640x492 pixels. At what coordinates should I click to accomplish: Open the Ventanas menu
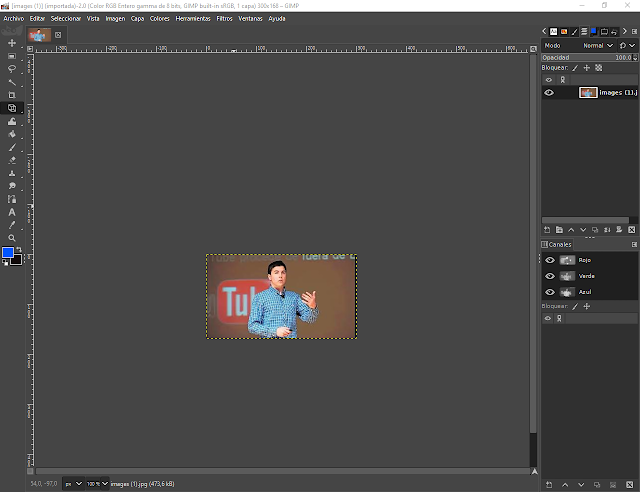250,18
